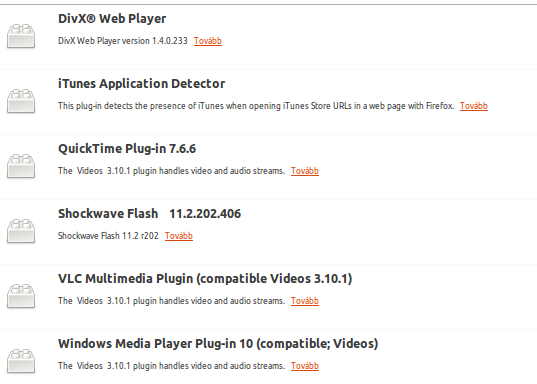
Task: Click the VLC Multimedia Plugin icon
Action: tap(21, 296)
